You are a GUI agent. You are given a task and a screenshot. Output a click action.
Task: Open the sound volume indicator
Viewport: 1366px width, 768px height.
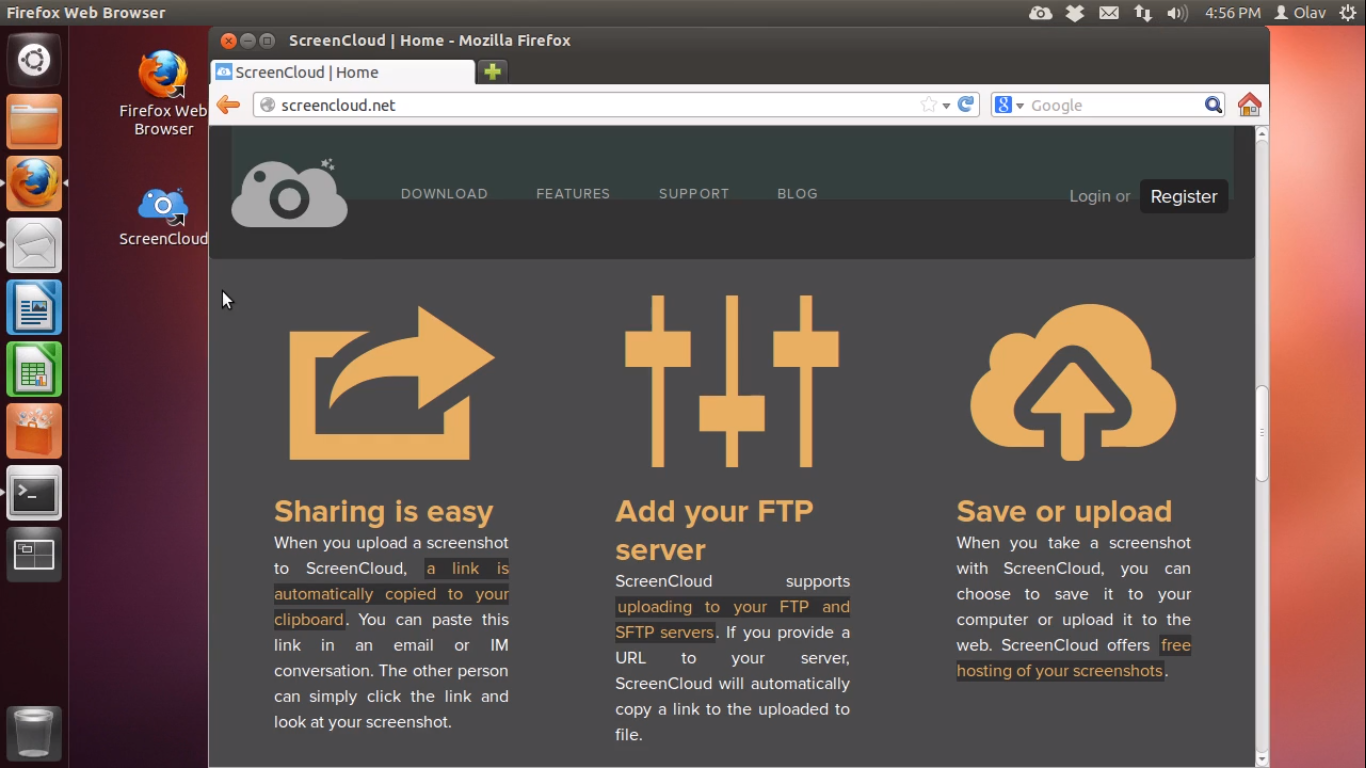1177,13
